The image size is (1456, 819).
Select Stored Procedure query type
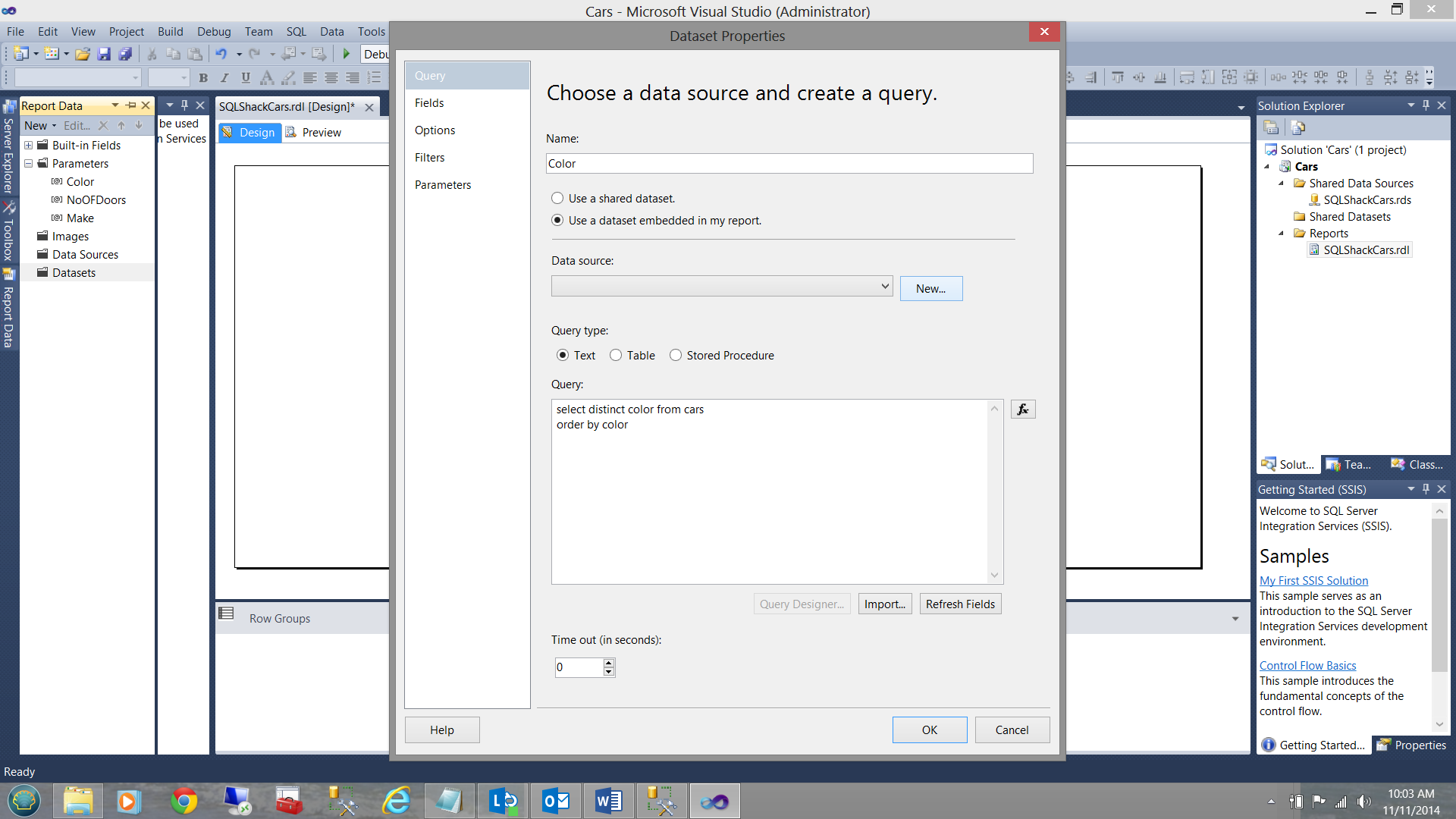tap(676, 355)
